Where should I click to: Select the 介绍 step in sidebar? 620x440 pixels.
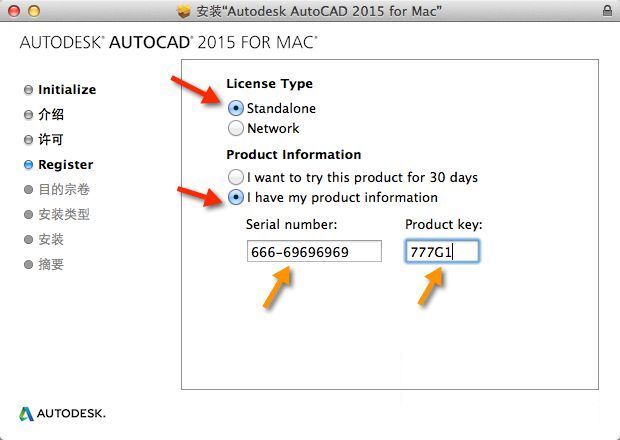coord(44,115)
